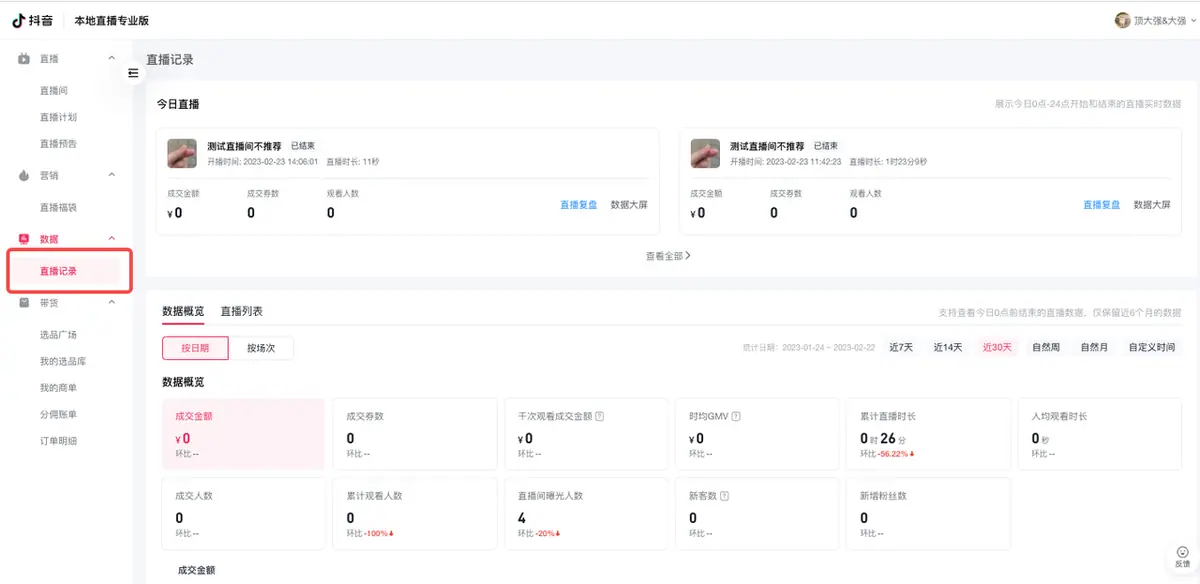The image size is (1200, 584).
Task: Click the 带货 shop icon in the sidebar
Action: pyautogui.click(x=24, y=302)
